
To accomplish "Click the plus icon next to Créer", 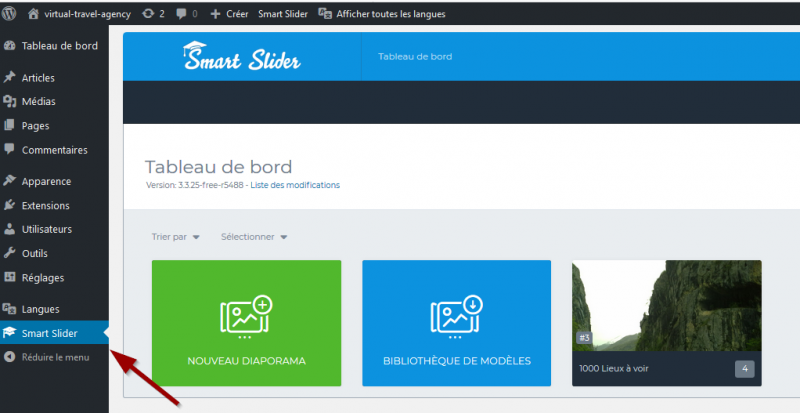I will (215, 14).
